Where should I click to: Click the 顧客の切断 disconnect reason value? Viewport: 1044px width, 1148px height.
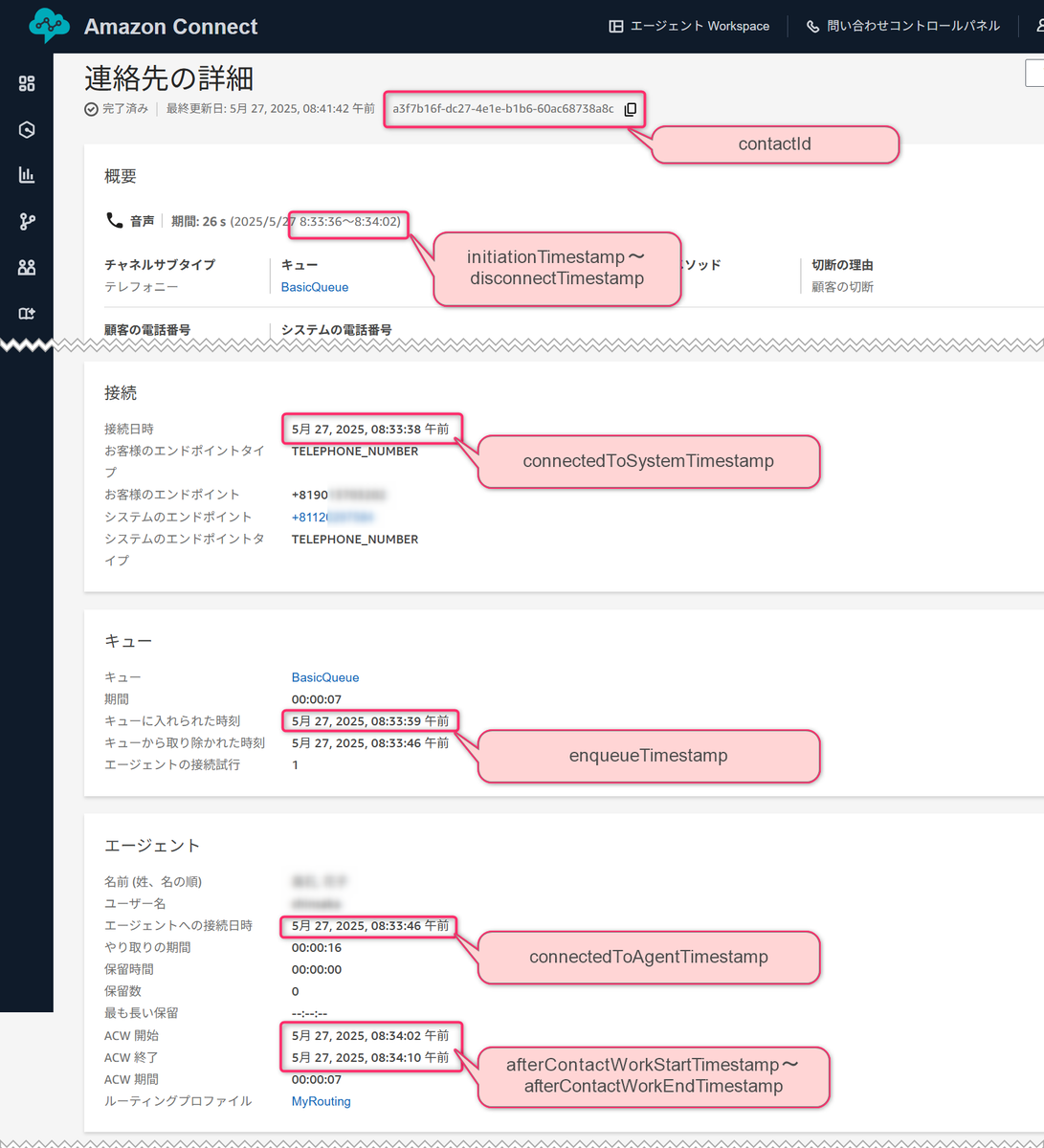(842, 287)
